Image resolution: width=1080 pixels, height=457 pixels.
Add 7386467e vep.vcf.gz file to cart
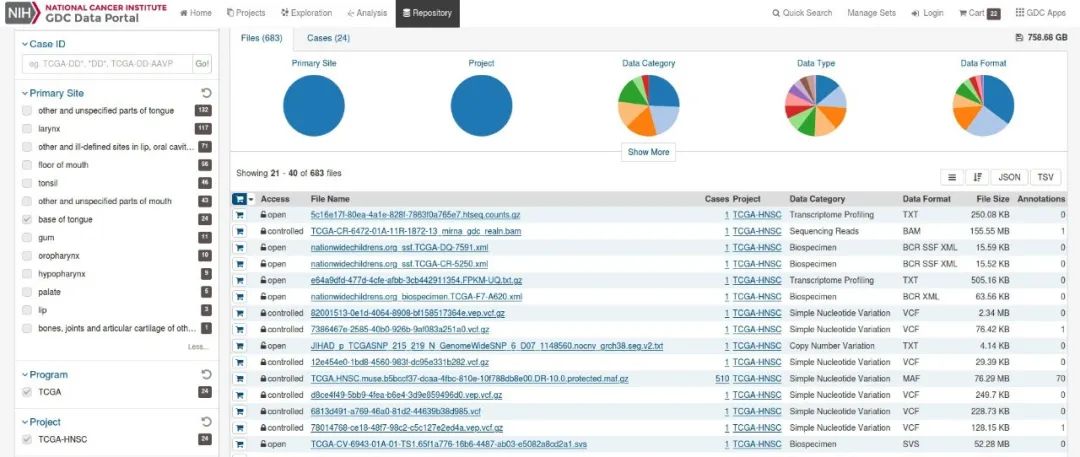pyautogui.click(x=240, y=329)
